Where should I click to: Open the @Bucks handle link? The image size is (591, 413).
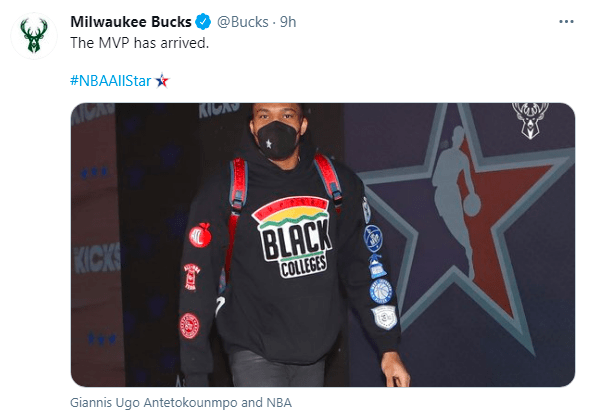click(242, 22)
